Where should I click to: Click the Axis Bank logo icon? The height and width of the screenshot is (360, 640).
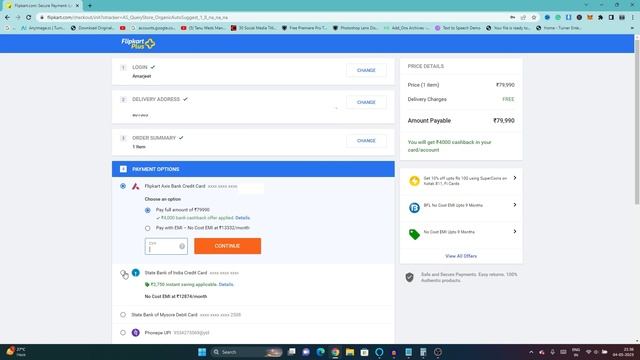(x=136, y=187)
